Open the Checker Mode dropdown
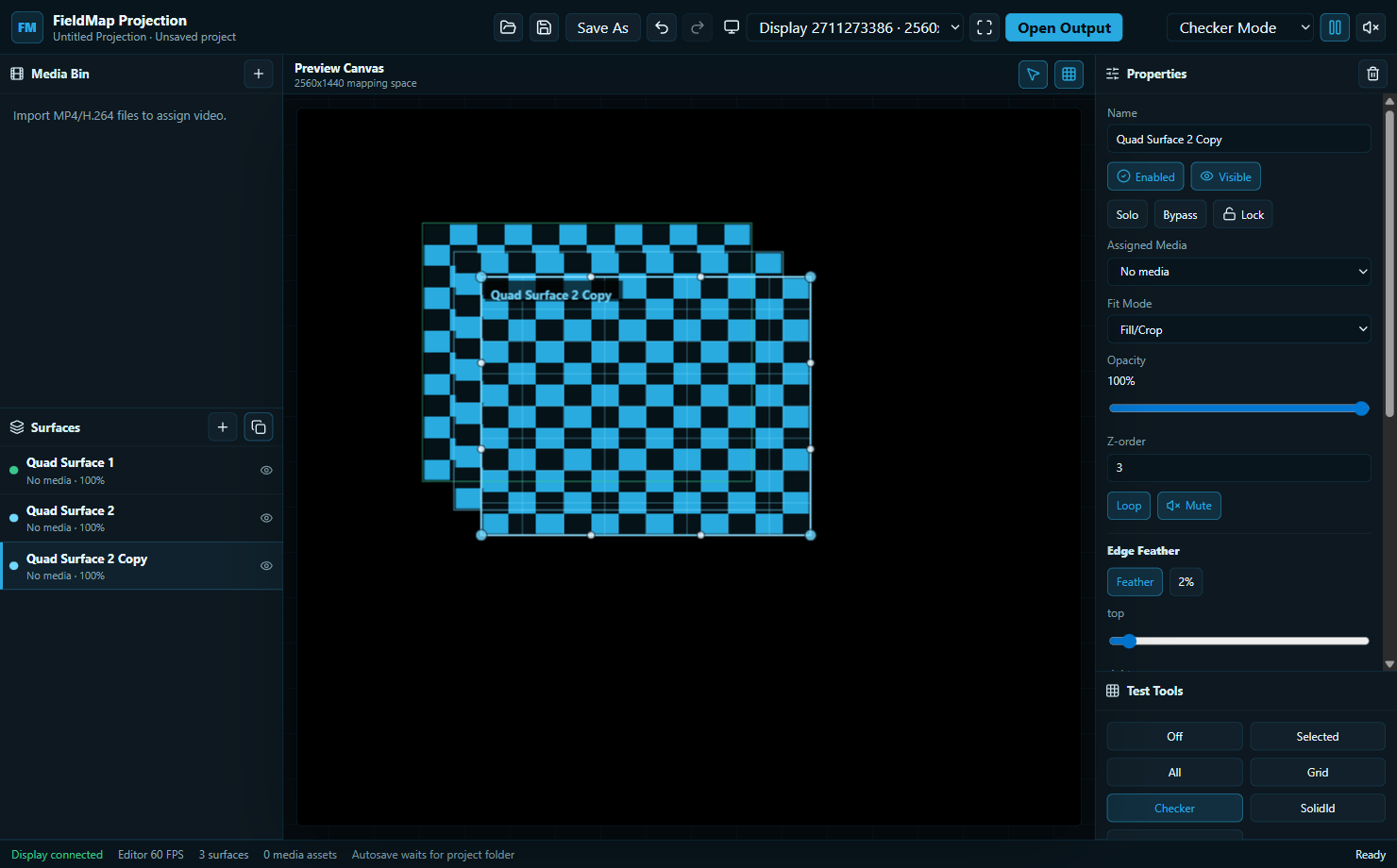The image size is (1397, 868). (x=1239, y=27)
